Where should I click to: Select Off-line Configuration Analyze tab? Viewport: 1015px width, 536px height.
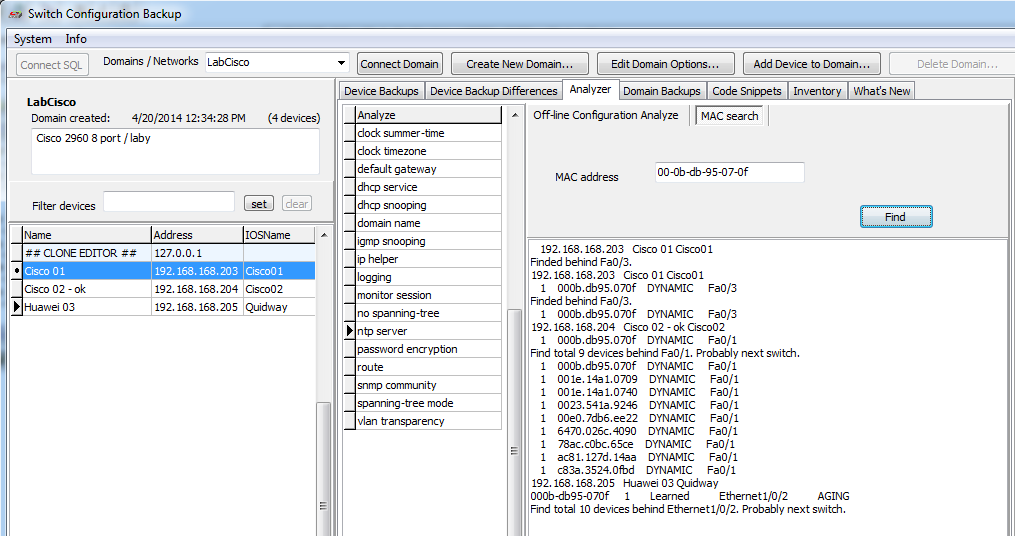click(606, 115)
